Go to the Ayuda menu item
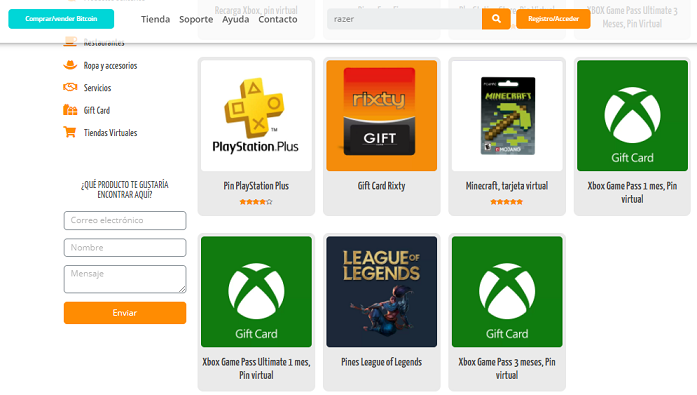697x395 pixels. coord(236,19)
